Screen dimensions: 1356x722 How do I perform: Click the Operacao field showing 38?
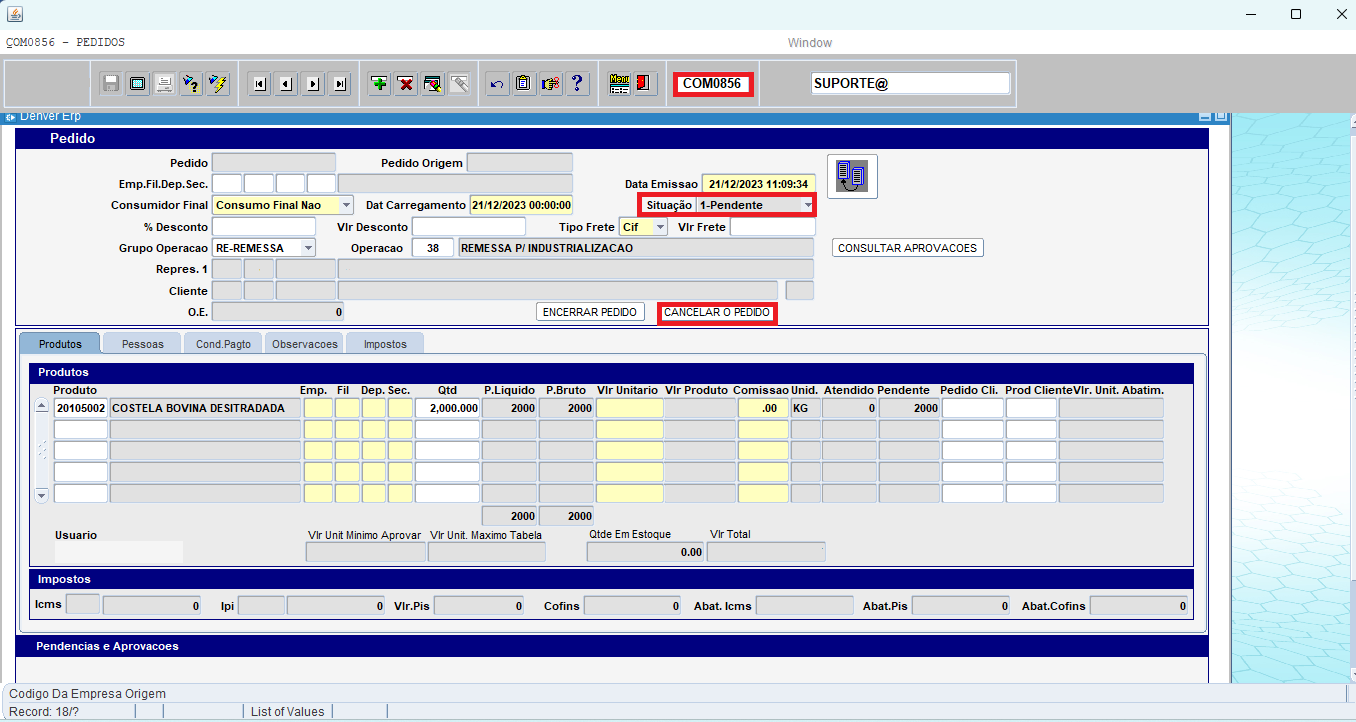point(433,248)
